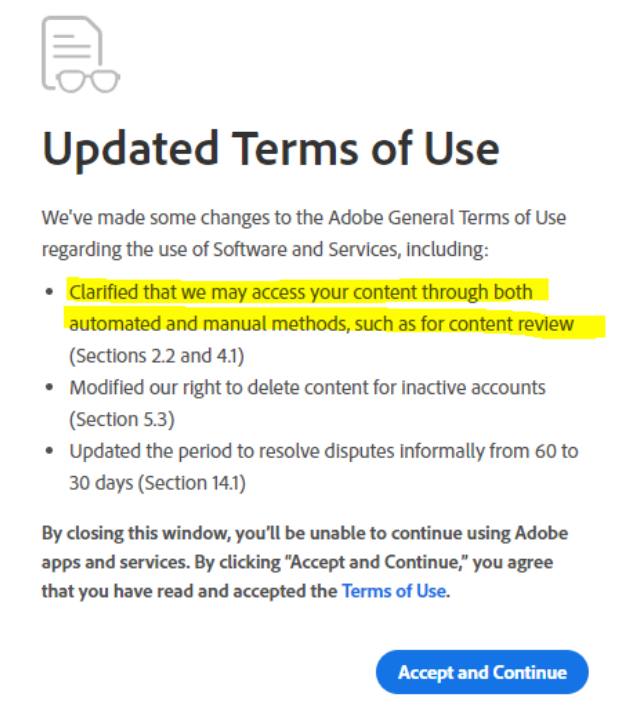The width and height of the screenshot is (630, 706).
Task: Click "regarding the use of Software and Services" line
Action: 264,249
